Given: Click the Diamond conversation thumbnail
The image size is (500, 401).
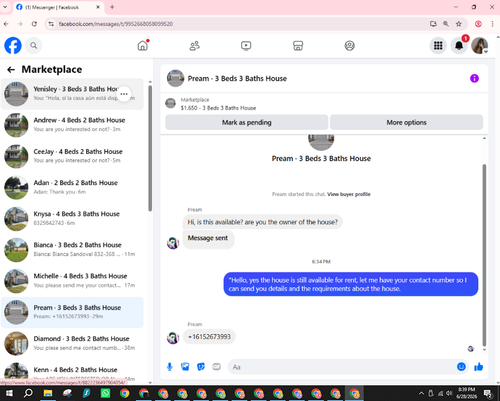Looking at the screenshot, I should click(x=16, y=344).
